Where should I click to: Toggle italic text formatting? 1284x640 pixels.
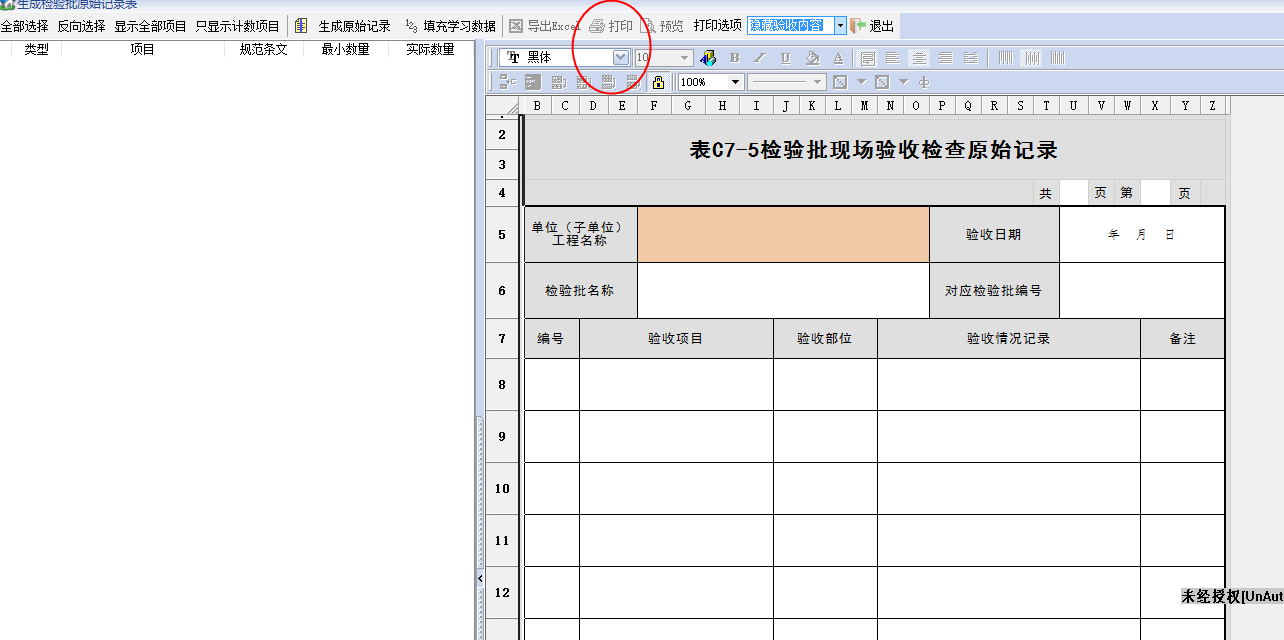click(760, 58)
